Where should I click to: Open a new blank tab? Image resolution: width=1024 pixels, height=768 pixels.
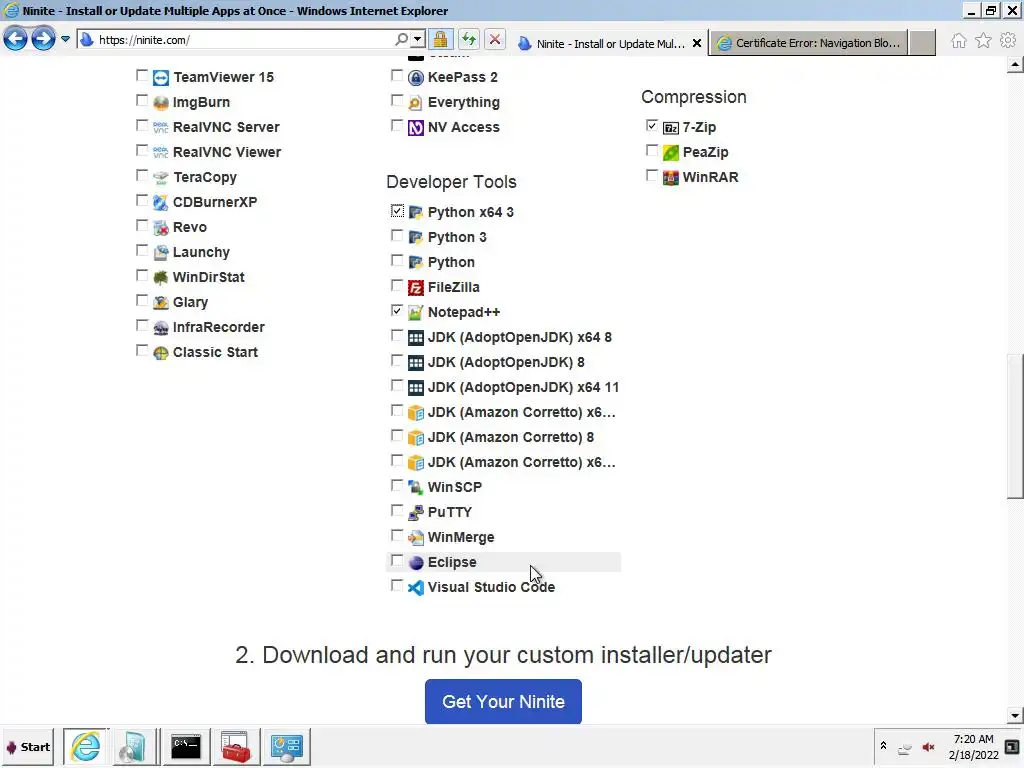(x=922, y=43)
